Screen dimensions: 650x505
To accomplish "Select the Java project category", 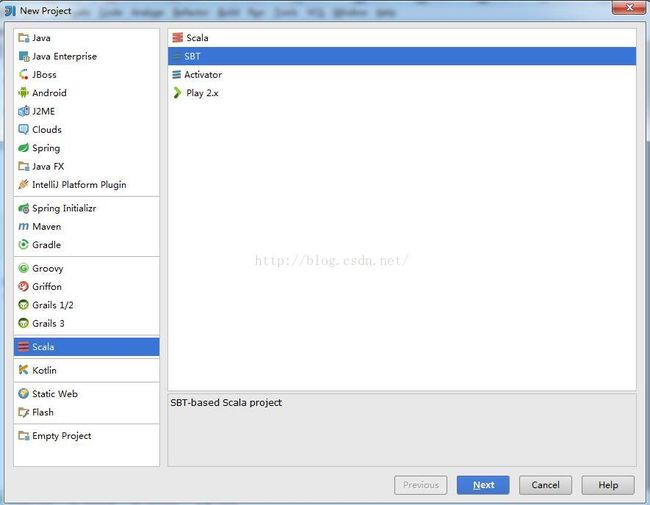I will 86,38.
